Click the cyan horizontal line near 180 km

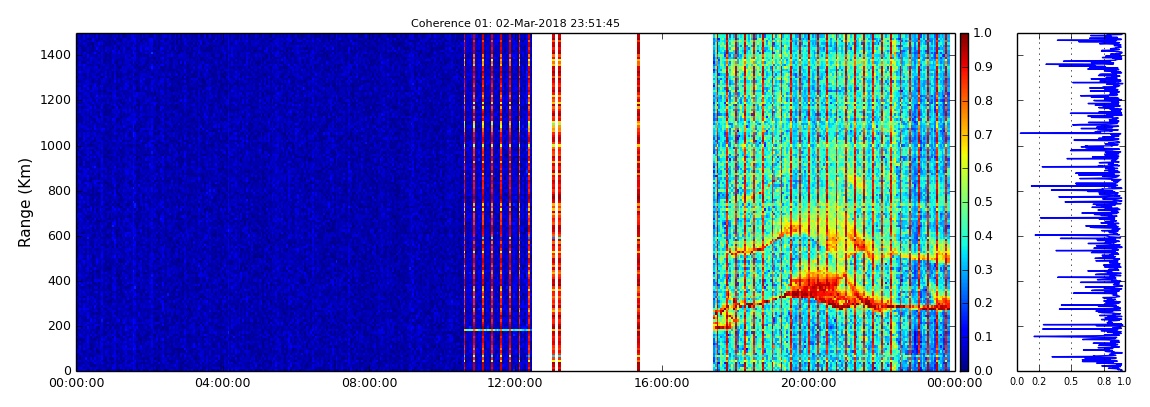pos(497,330)
